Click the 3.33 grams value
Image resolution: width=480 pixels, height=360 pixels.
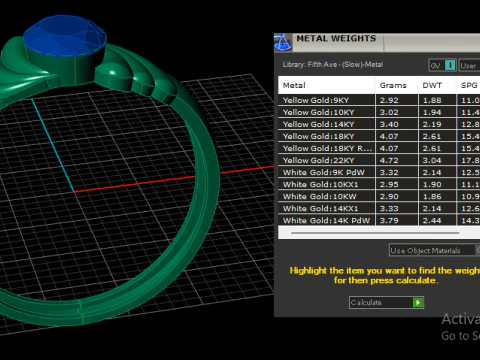pos(389,208)
